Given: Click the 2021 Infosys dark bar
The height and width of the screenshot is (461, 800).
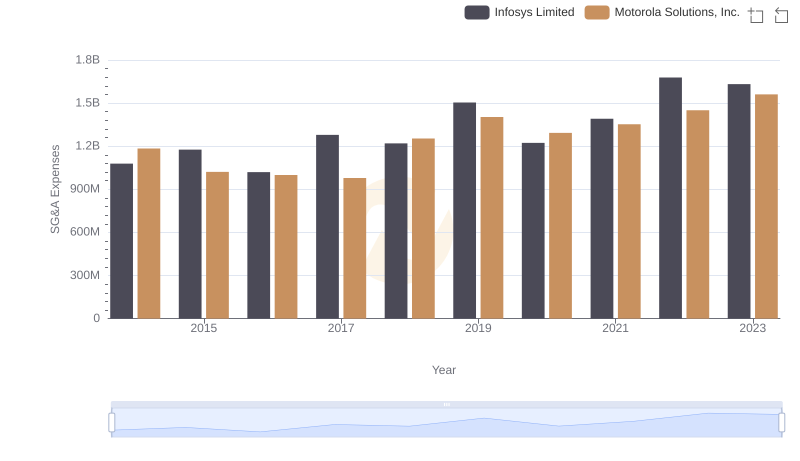Looking at the screenshot, I should (602, 219).
